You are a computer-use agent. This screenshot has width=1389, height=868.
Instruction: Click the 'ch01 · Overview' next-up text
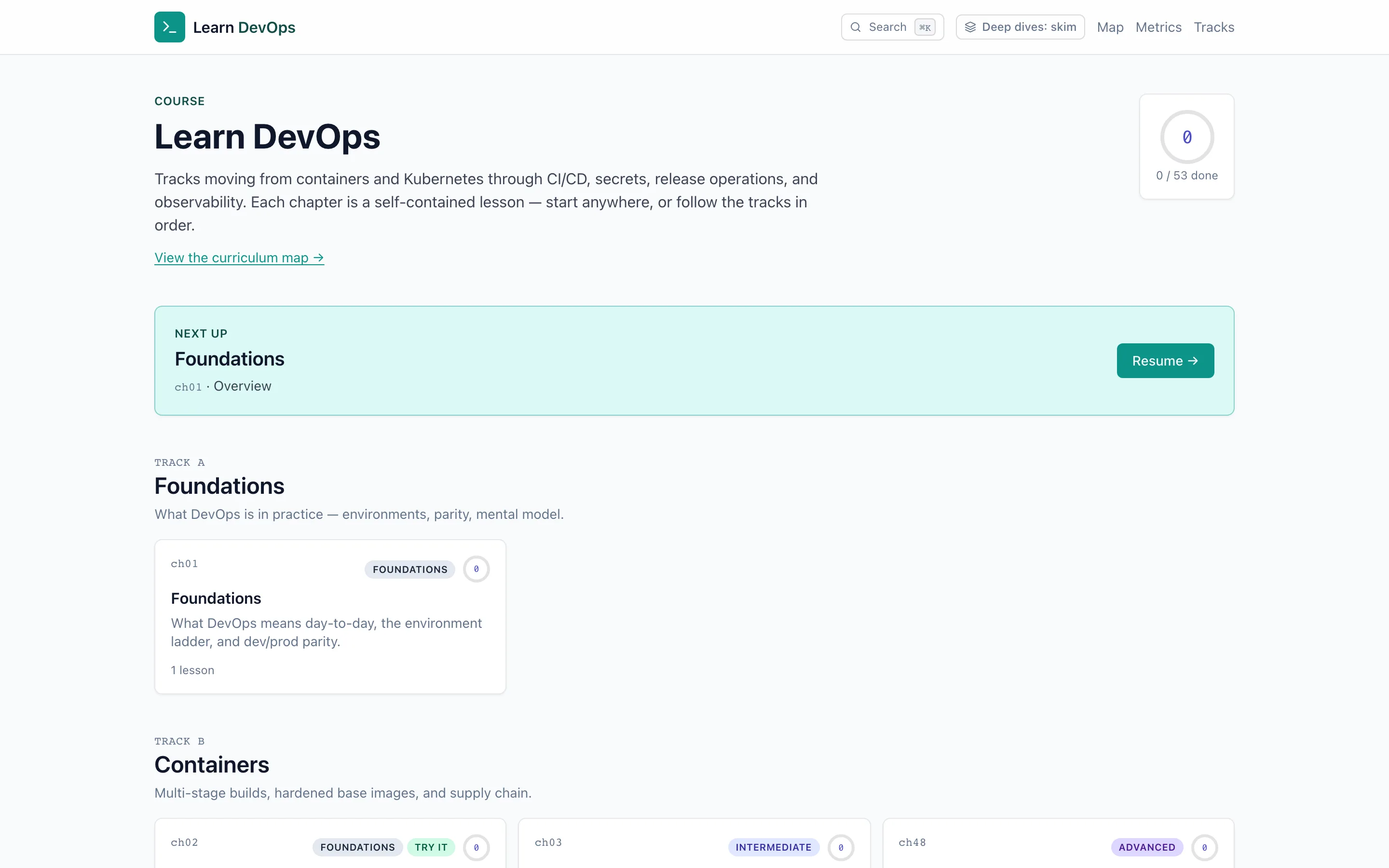click(223, 386)
